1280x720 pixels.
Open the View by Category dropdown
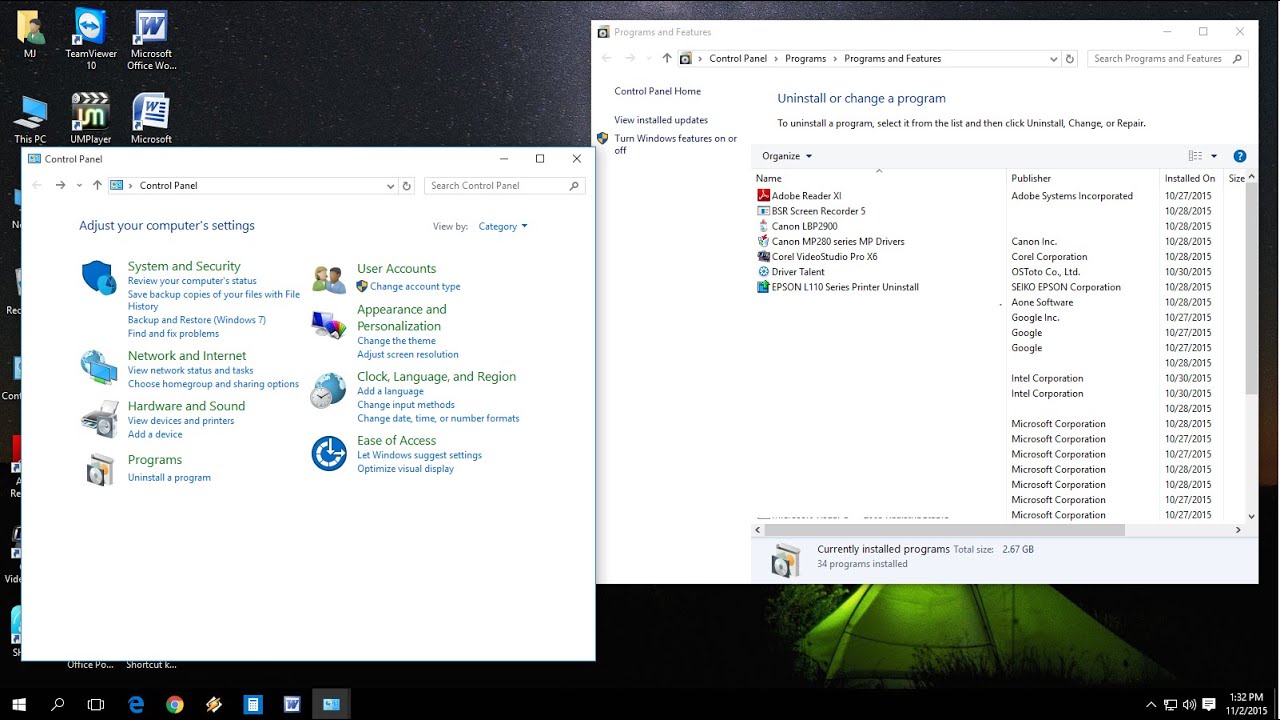[x=503, y=226]
